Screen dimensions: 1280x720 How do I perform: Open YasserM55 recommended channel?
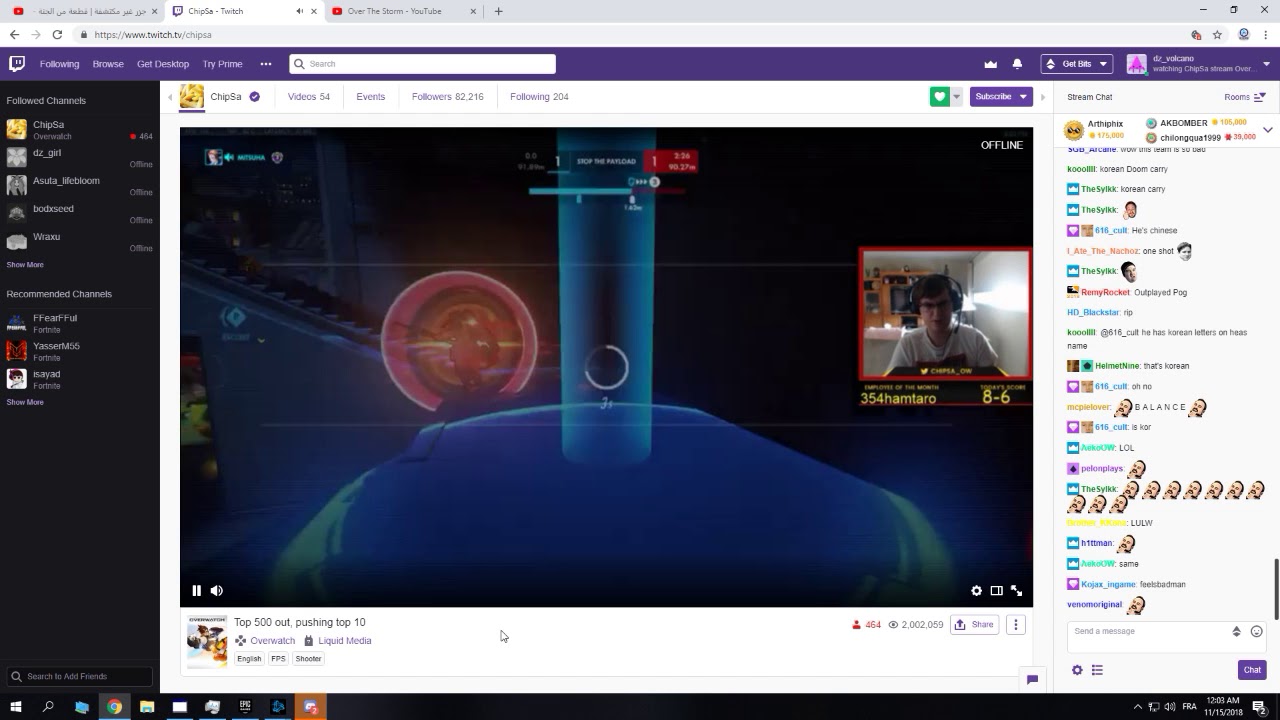pyautogui.click(x=80, y=351)
